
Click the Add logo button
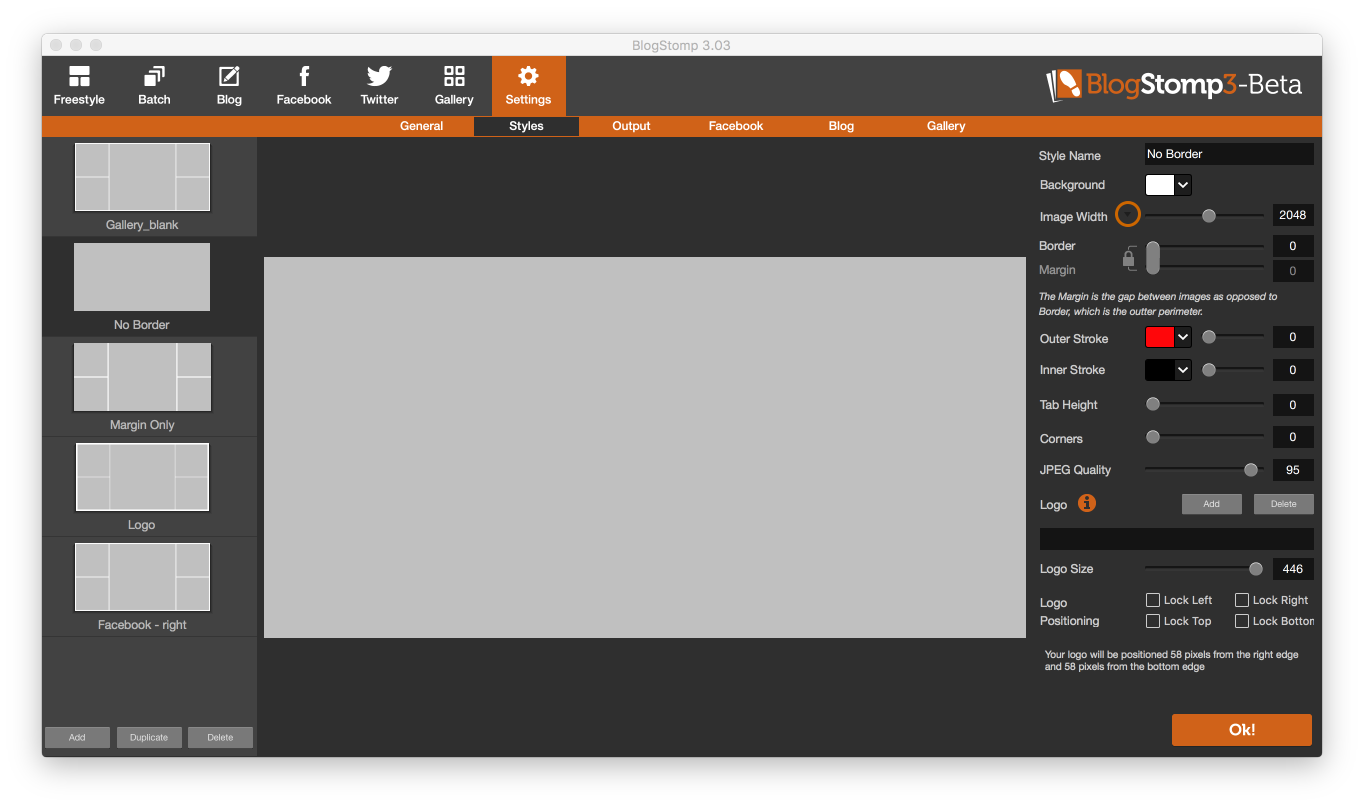pyautogui.click(x=1211, y=504)
